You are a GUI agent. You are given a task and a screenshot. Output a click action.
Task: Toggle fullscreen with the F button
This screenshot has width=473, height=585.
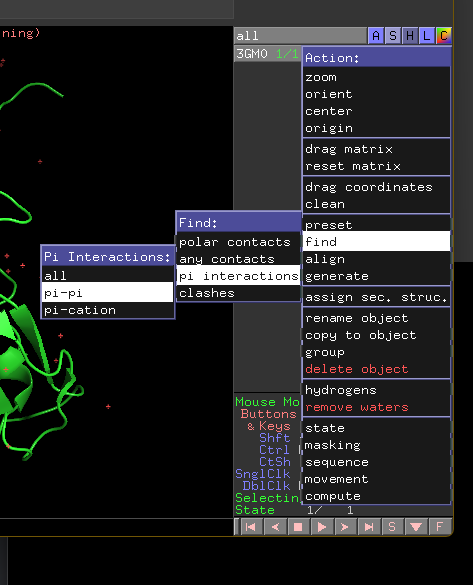[439, 527]
